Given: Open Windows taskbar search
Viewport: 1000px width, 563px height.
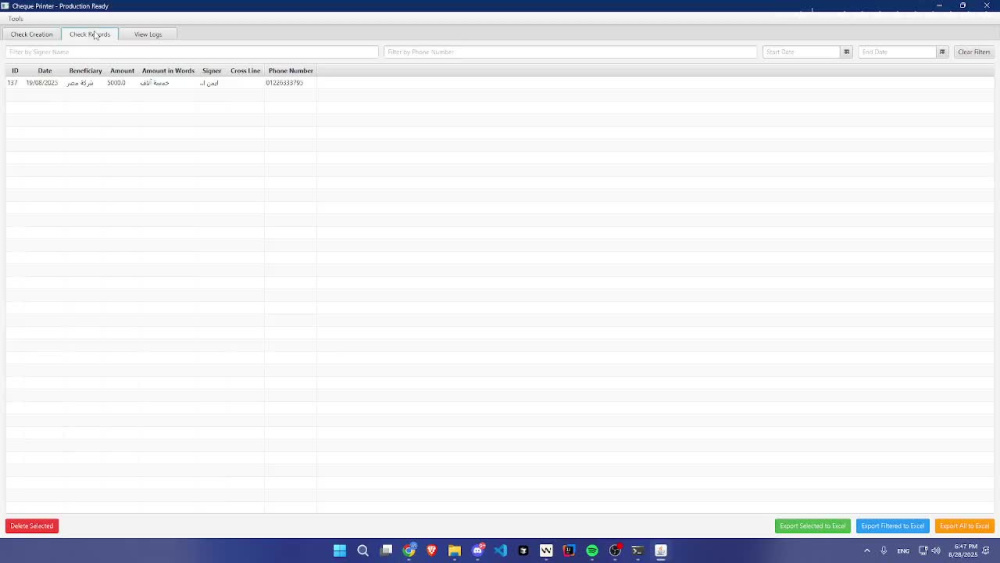Looking at the screenshot, I should [x=363, y=551].
